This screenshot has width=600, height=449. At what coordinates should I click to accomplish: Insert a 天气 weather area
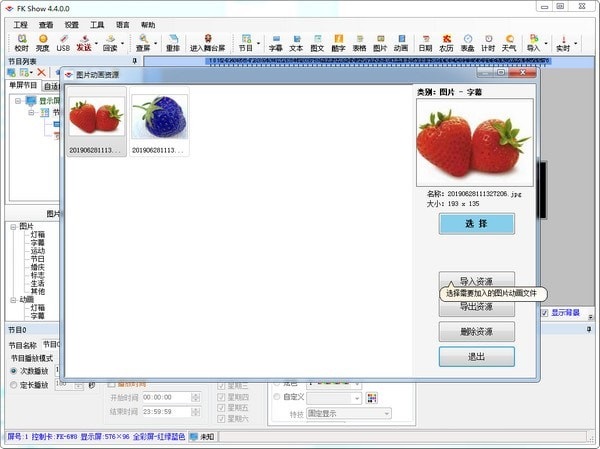(x=509, y=43)
